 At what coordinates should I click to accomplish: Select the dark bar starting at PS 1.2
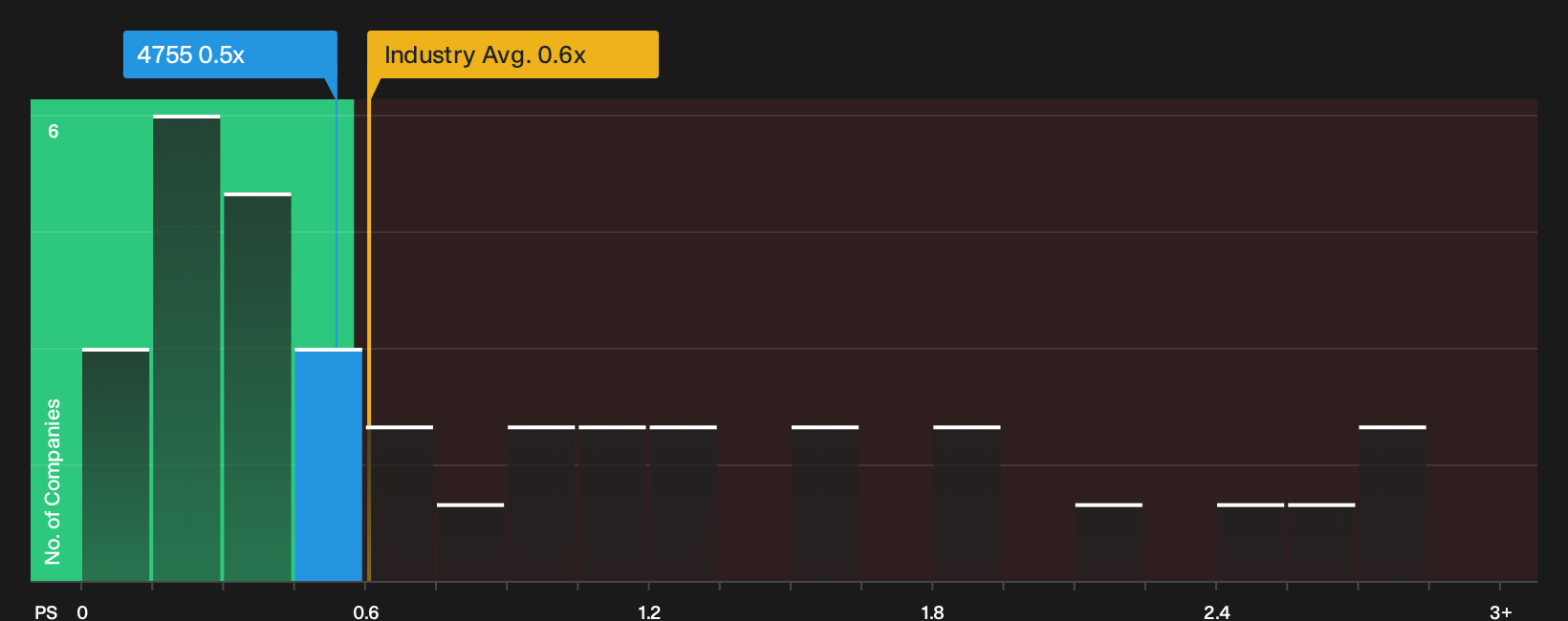[683, 503]
